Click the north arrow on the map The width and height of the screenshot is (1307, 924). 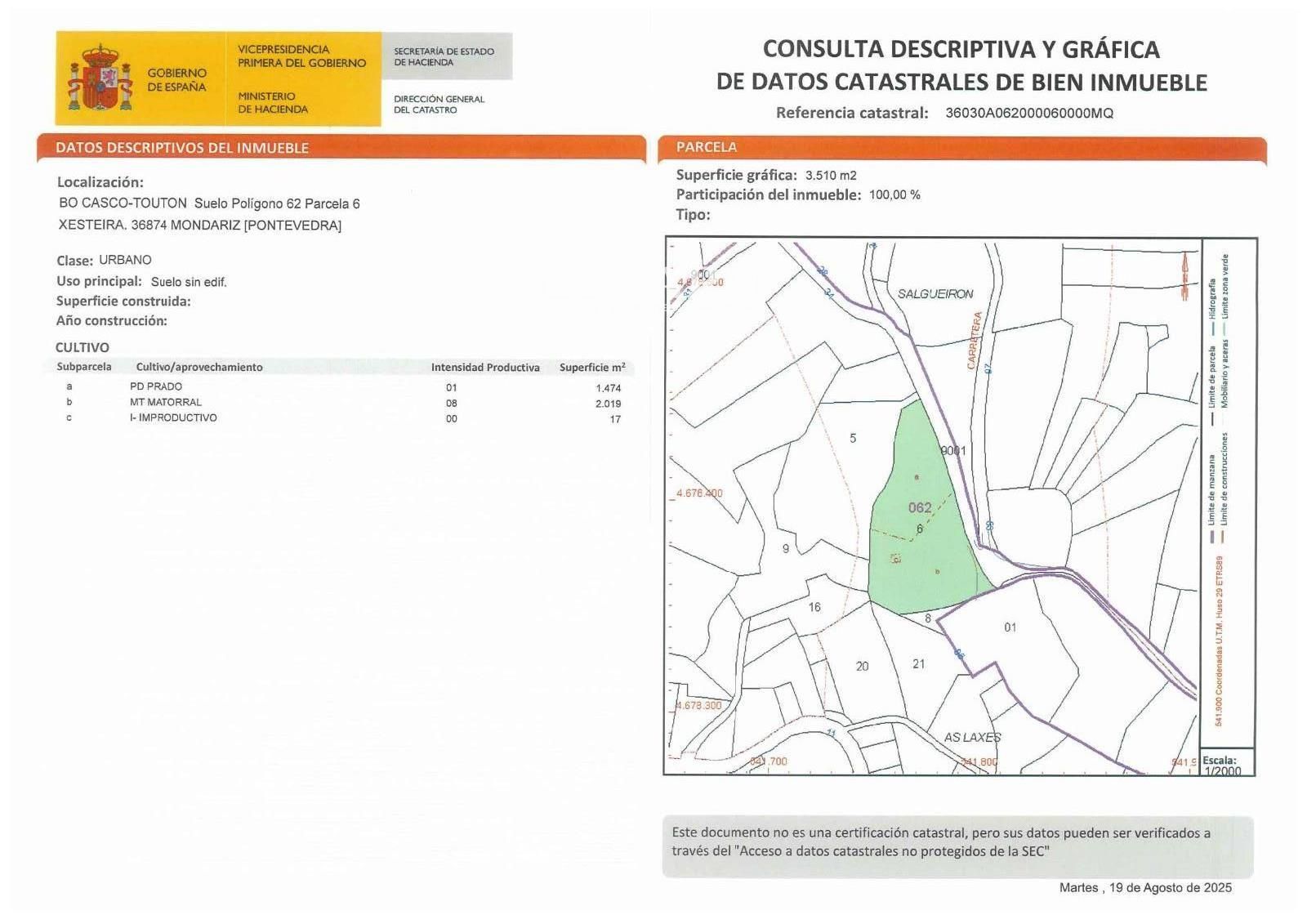pos(1184,275)
